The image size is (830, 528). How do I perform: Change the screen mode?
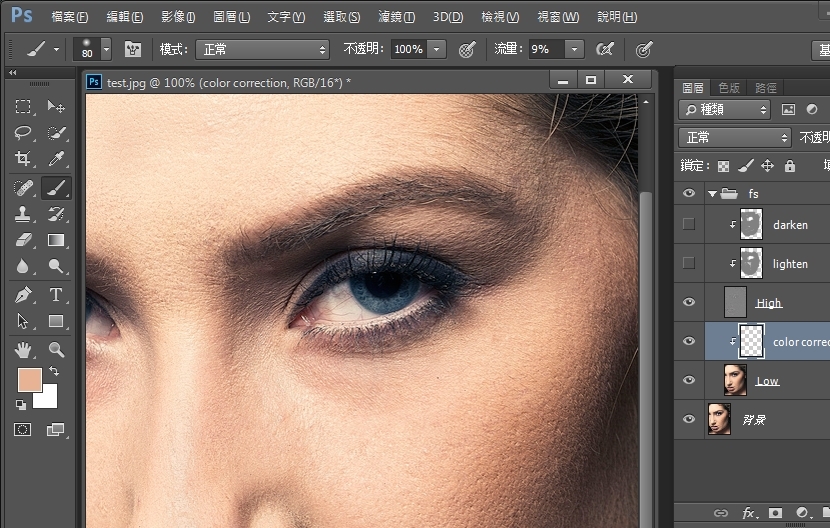[x=55, y=429]
